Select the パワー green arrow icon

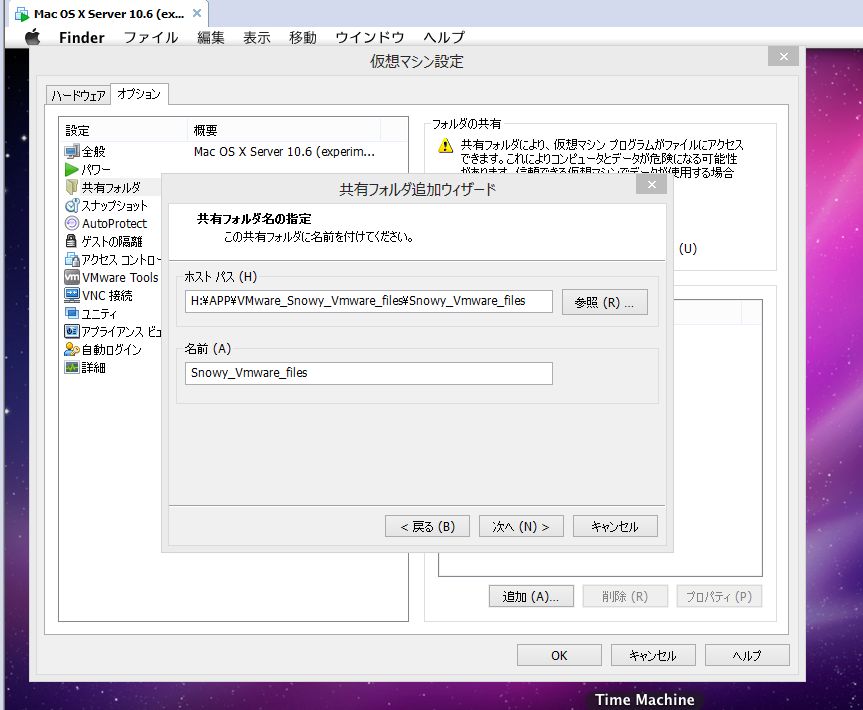(x=72, y=170)
